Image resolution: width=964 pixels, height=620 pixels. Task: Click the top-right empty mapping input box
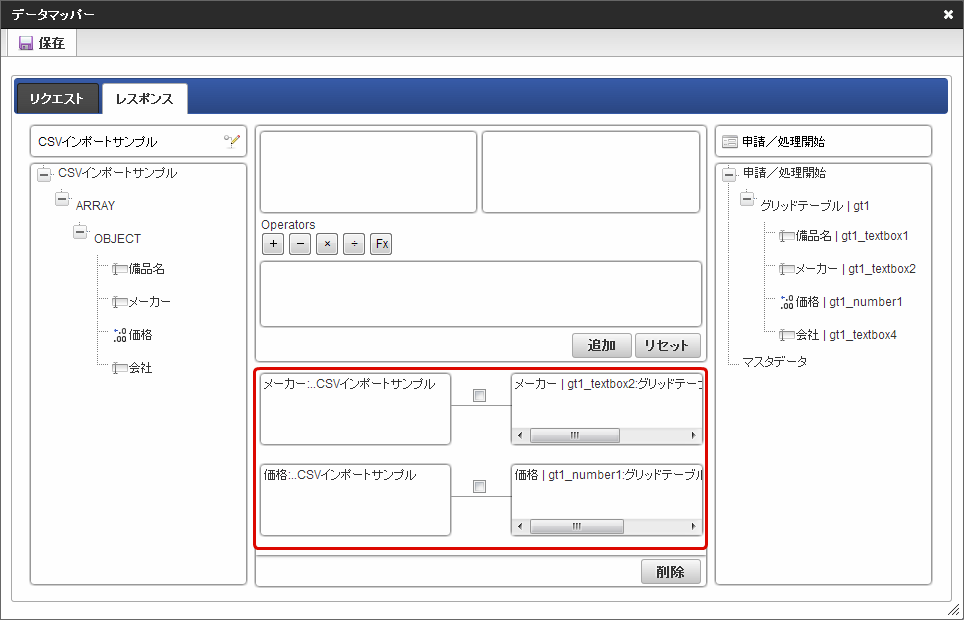(x=591, y=172)
